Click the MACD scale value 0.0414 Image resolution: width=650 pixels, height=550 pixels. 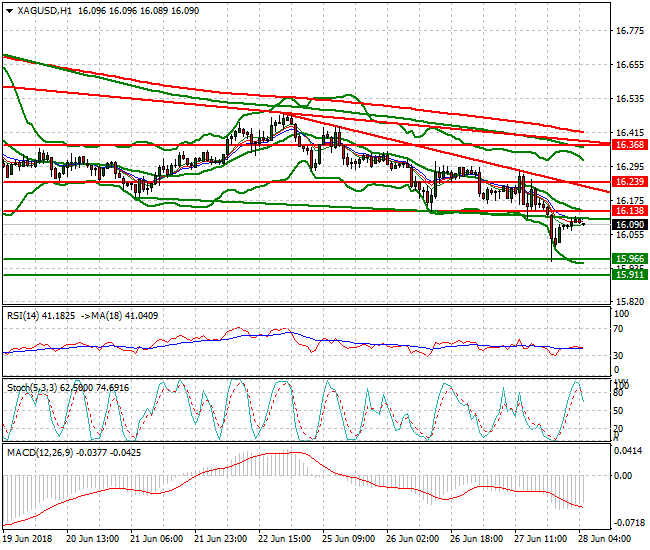628,451
